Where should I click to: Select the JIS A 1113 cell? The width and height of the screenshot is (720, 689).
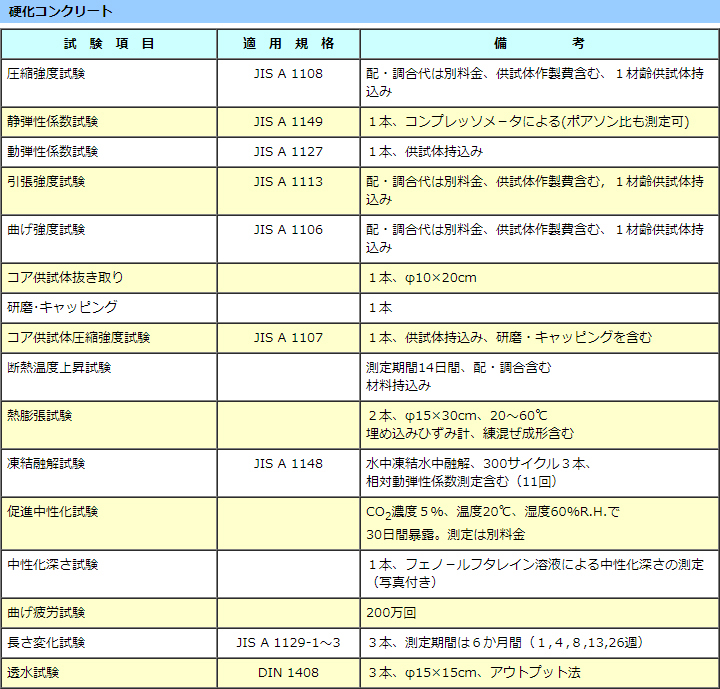tap(288, 182)
